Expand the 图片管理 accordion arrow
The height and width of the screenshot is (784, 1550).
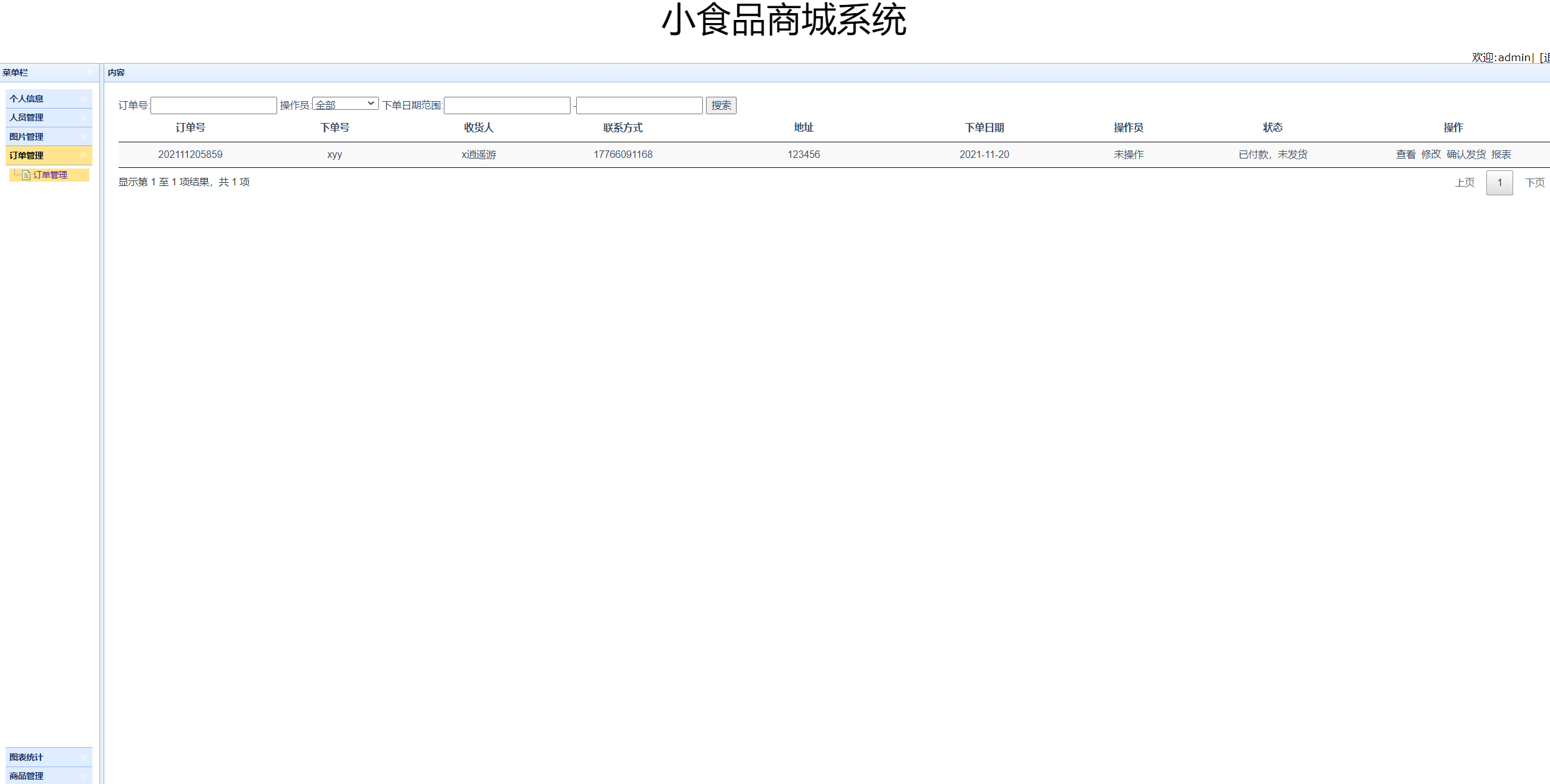click(x=84, y=137)
